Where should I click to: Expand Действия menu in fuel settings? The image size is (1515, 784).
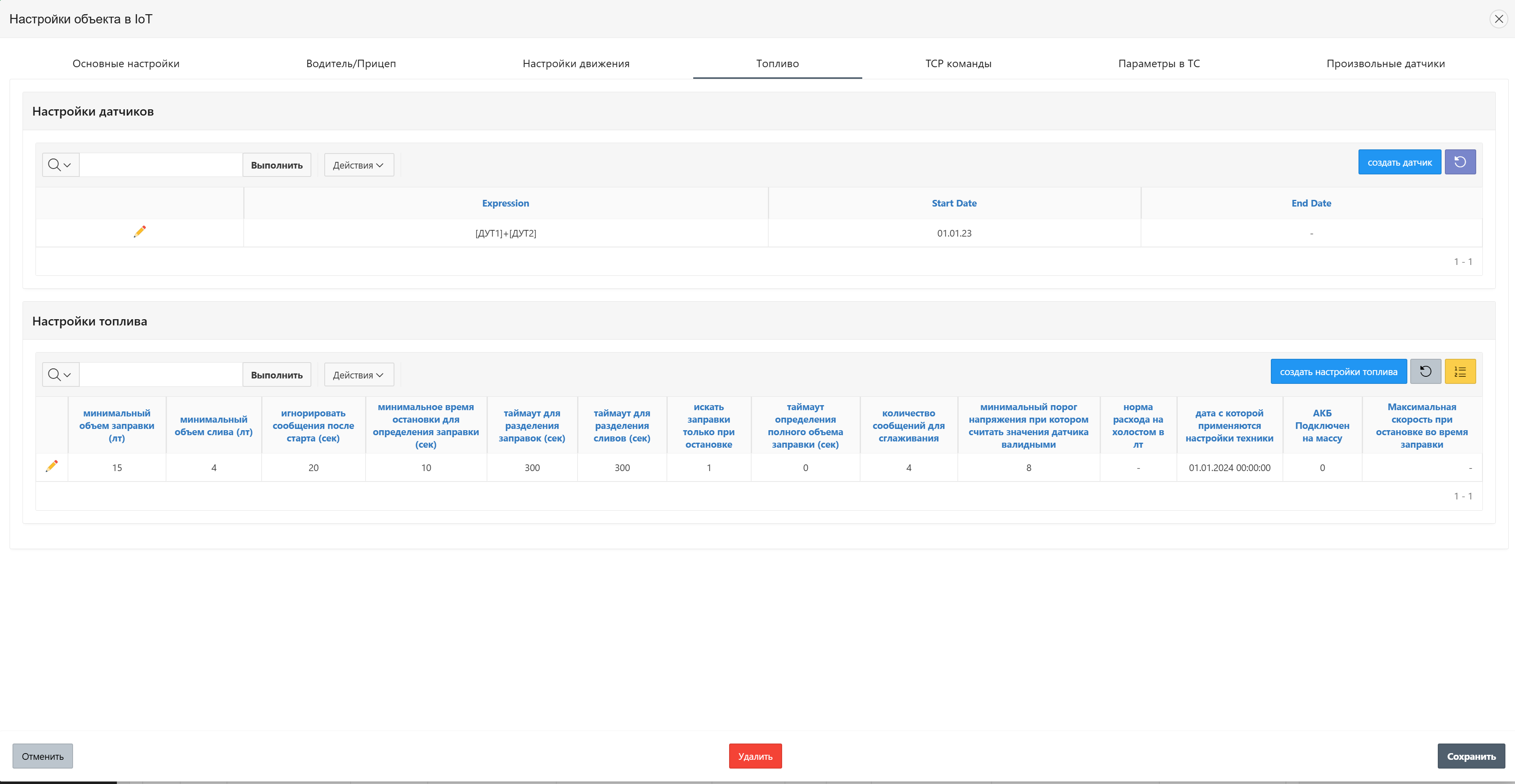(358, 375)
